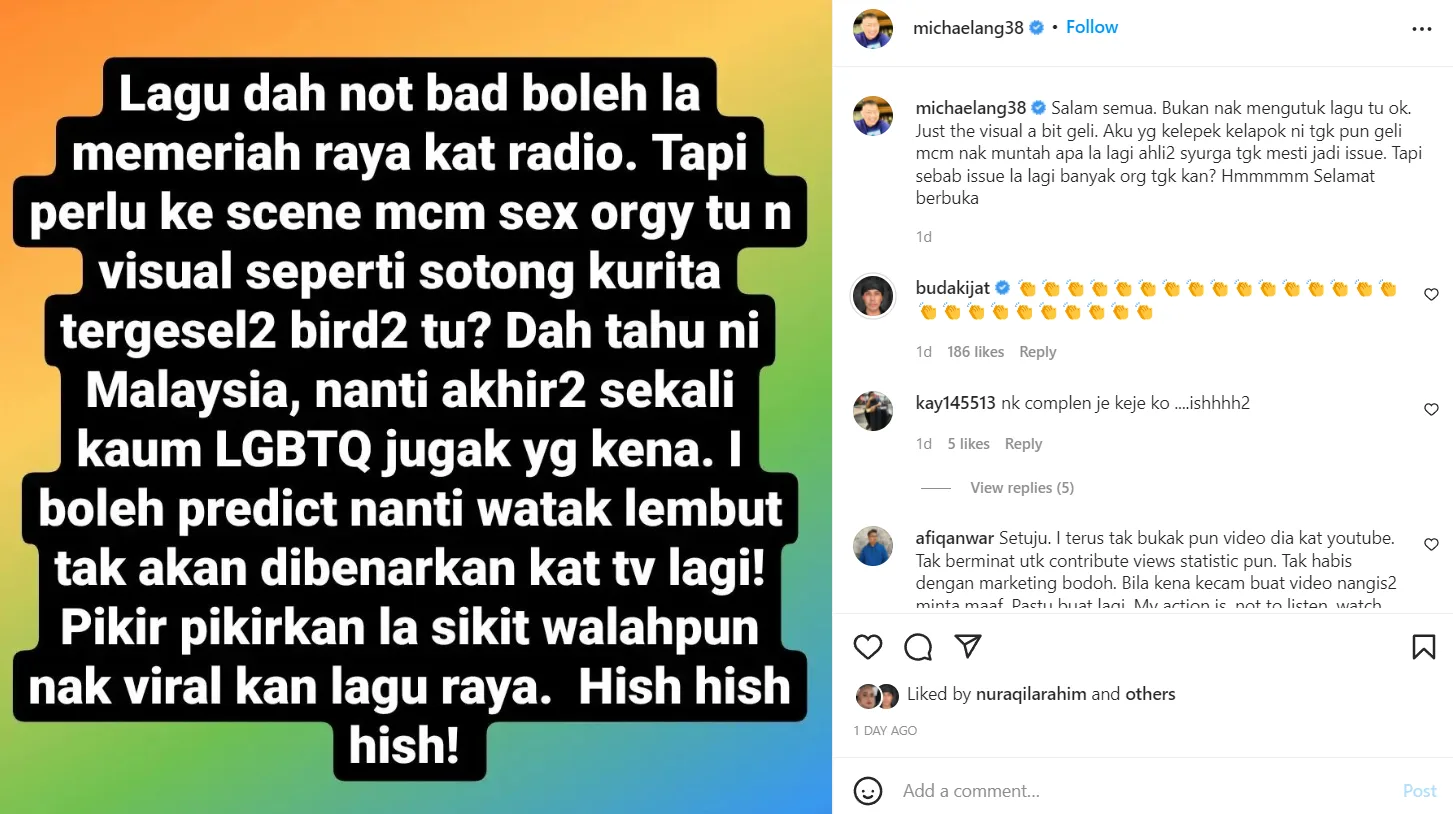Open others who liked the post
1453x814 pixels.
1150,694
